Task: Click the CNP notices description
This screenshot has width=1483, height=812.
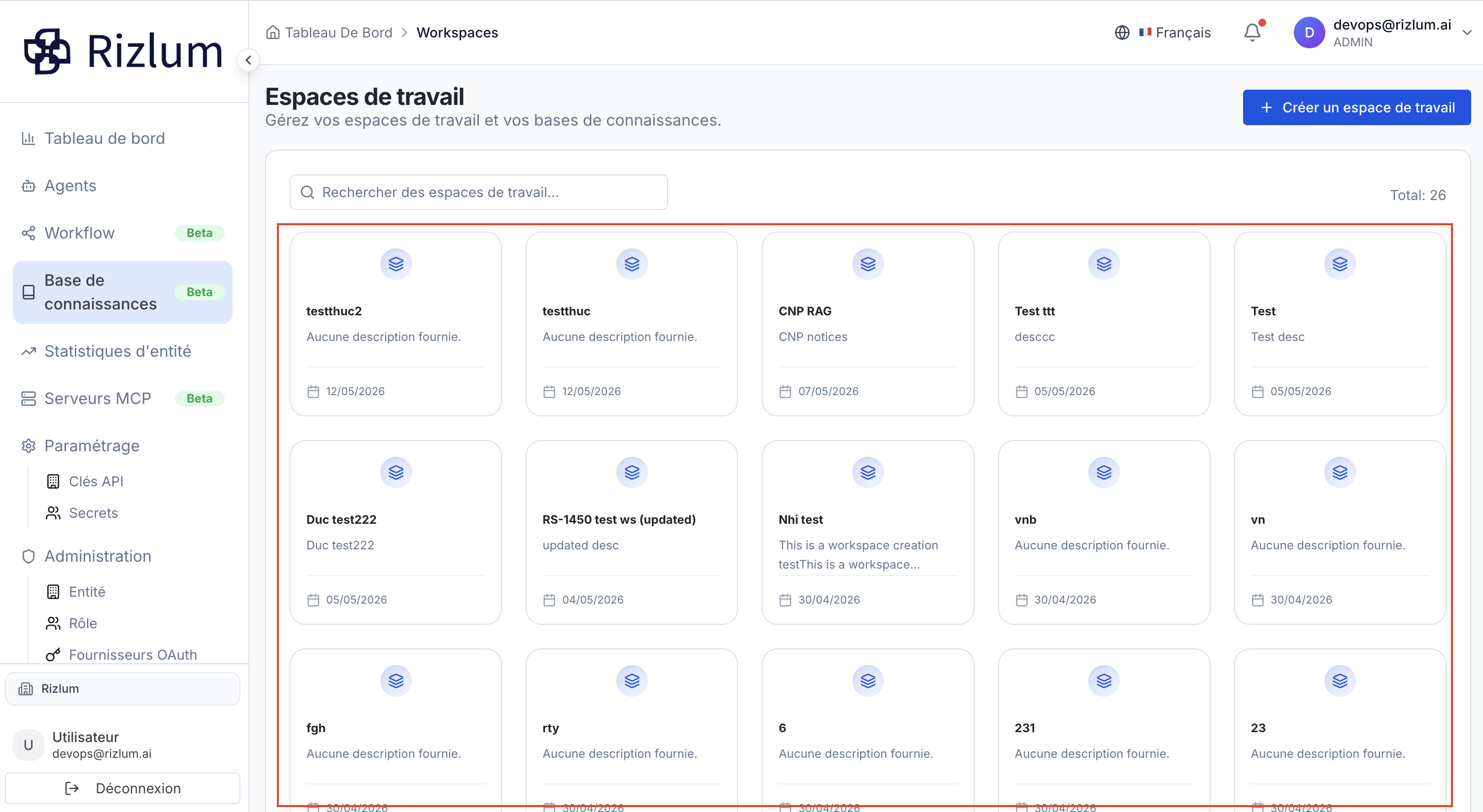Action: [813, 337]
